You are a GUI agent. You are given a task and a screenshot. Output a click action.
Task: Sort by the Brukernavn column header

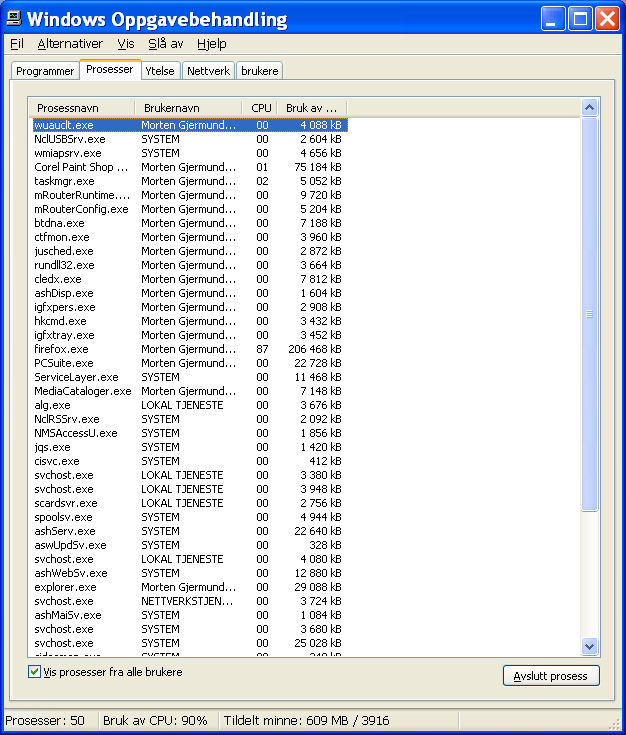[x=188, y=108]
